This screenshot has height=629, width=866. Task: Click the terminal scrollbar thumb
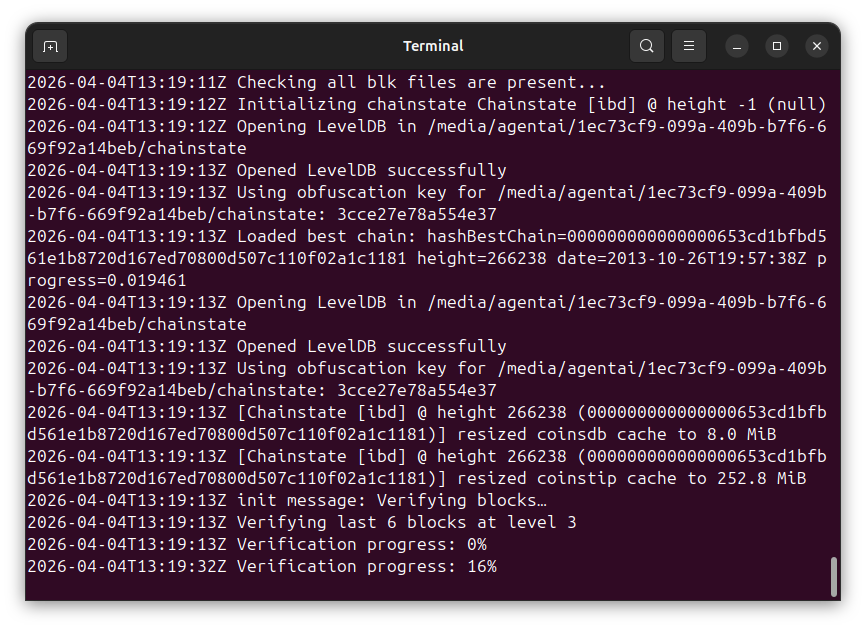point(834,576)
